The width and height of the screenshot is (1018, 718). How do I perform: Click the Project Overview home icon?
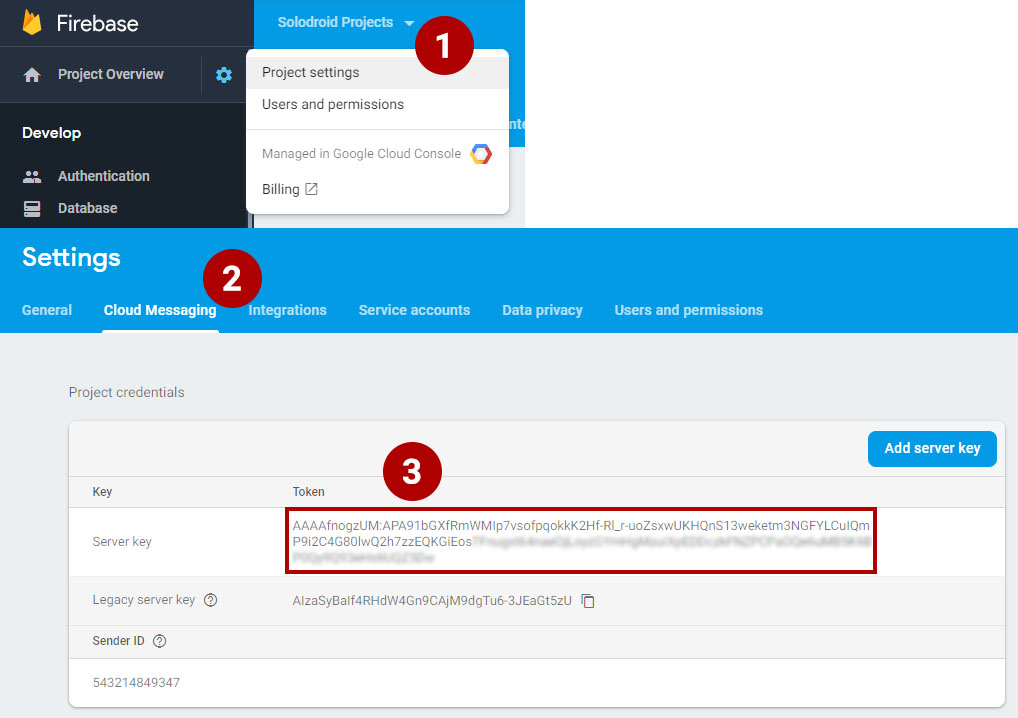[32, 75]
